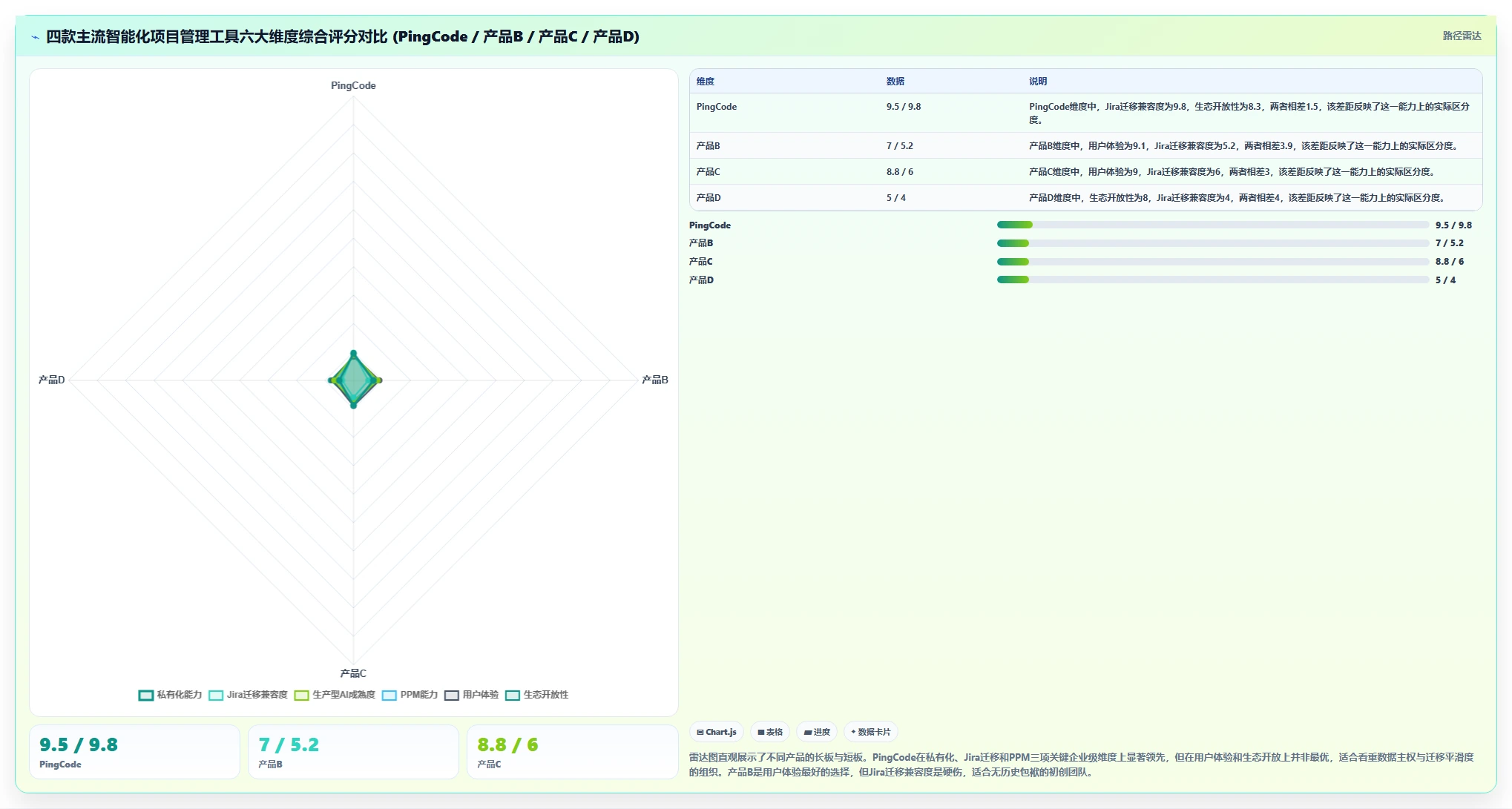Viewport: 1512px width, 809px height.
Task: Toggle the PPM能力 legend series
Action: coord(410,695)
